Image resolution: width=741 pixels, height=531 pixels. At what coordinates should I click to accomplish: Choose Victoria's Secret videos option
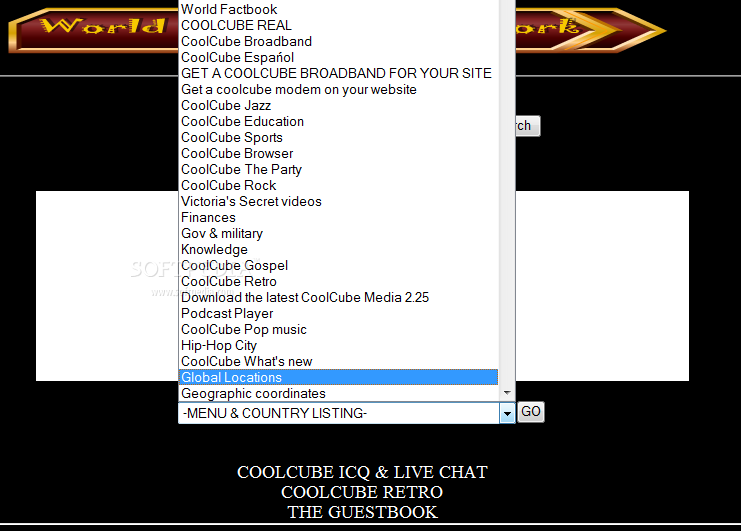coord(338,201)
